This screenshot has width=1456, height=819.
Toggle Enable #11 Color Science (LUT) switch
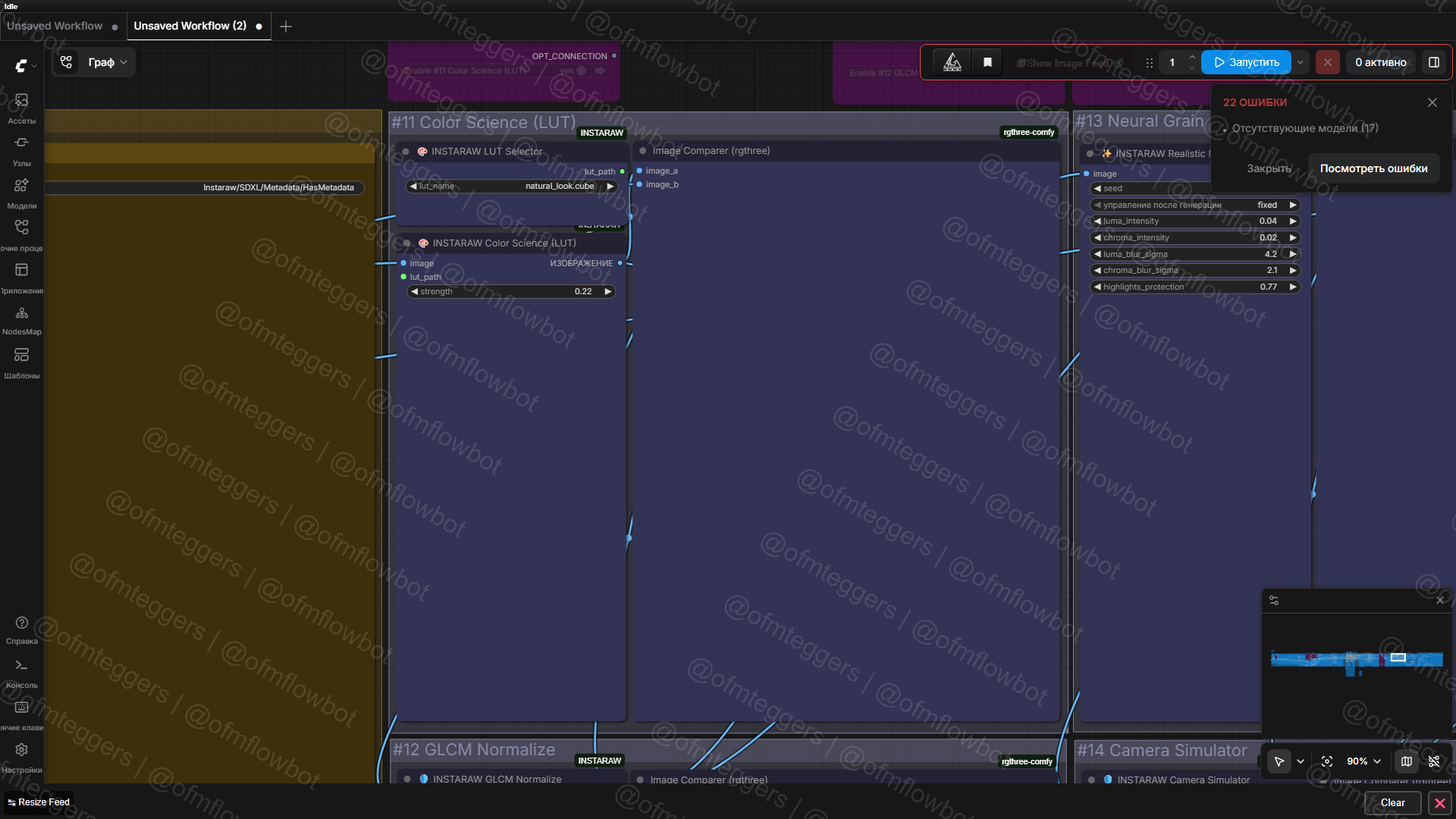582,71
